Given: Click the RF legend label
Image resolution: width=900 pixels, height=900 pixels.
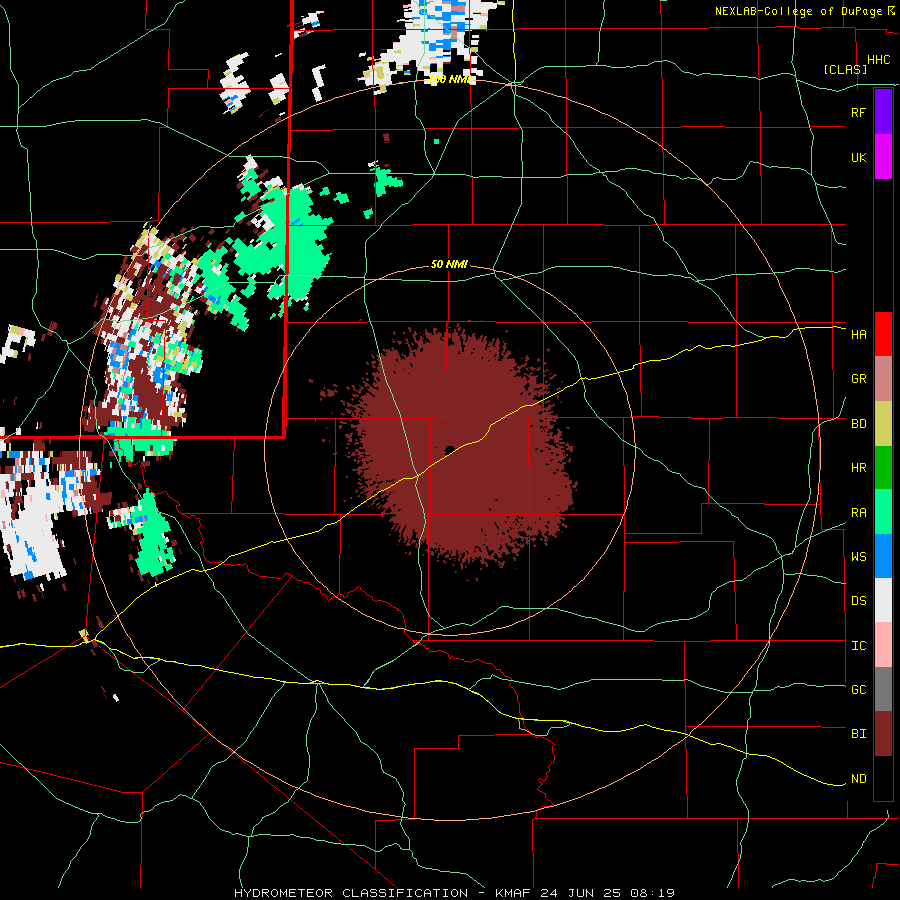Looking at the screenshot, I should pos(858,112).
